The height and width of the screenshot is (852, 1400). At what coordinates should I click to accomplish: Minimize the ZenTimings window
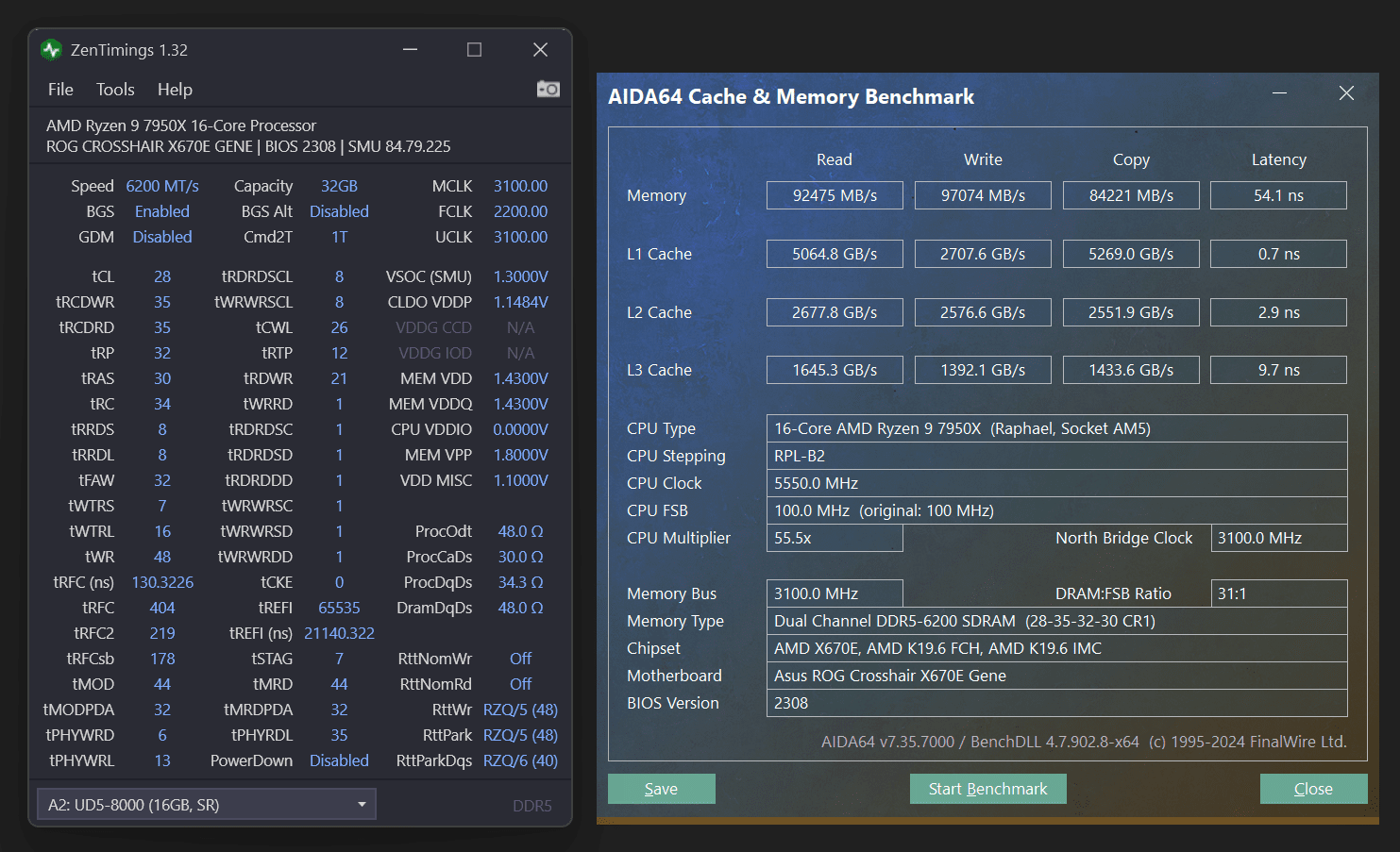[410, 50]
